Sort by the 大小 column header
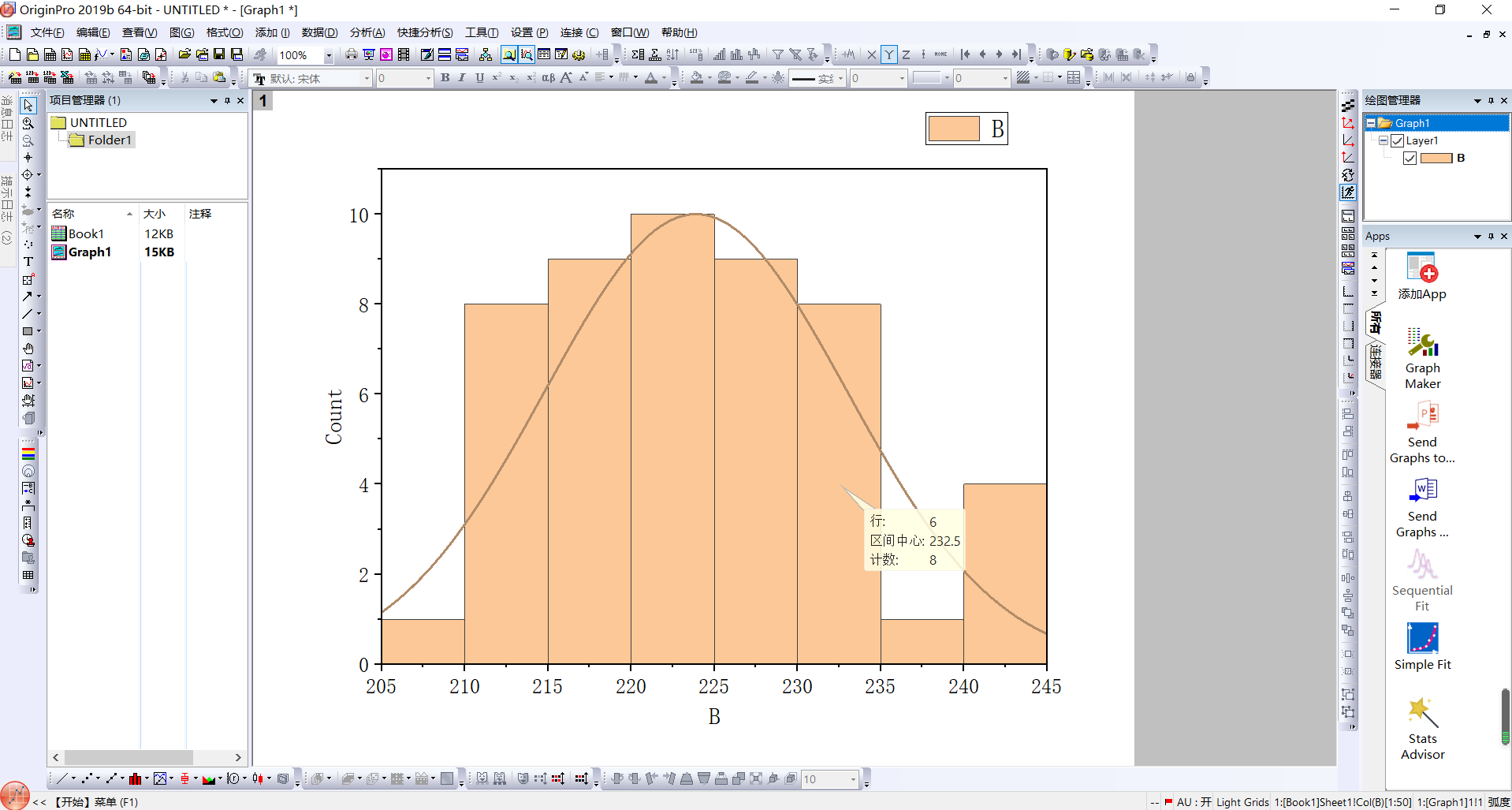 coord(162,214)
